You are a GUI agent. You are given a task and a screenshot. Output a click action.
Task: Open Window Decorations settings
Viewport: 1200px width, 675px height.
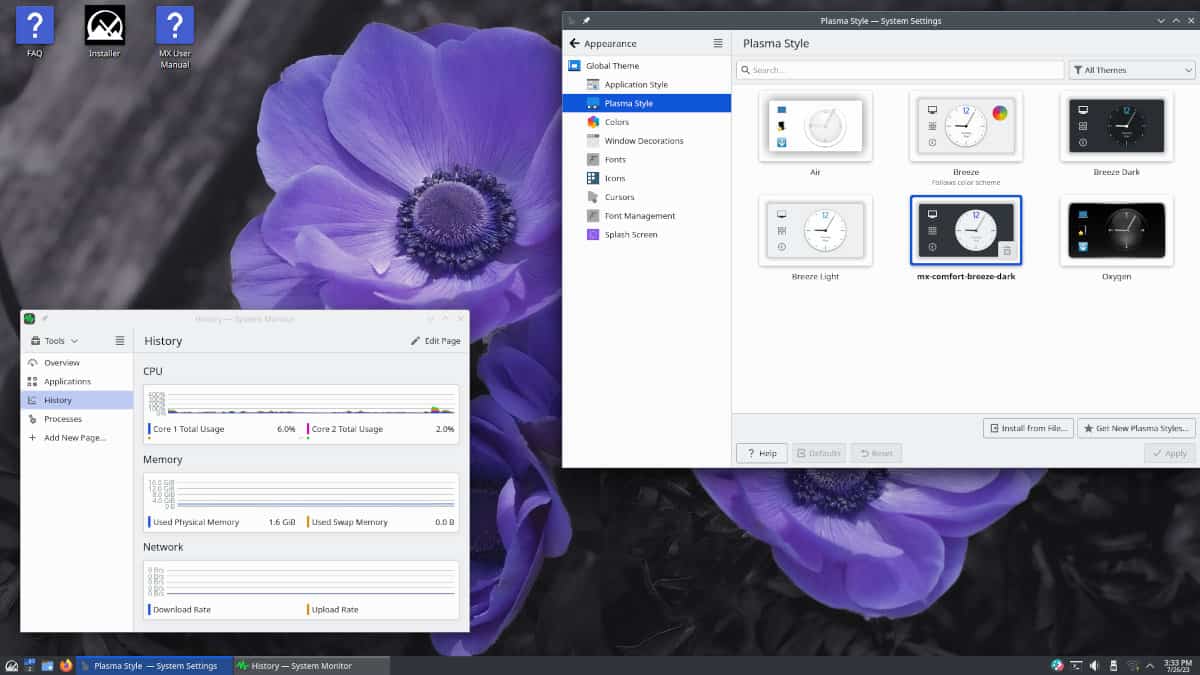[x=643, y=141]
